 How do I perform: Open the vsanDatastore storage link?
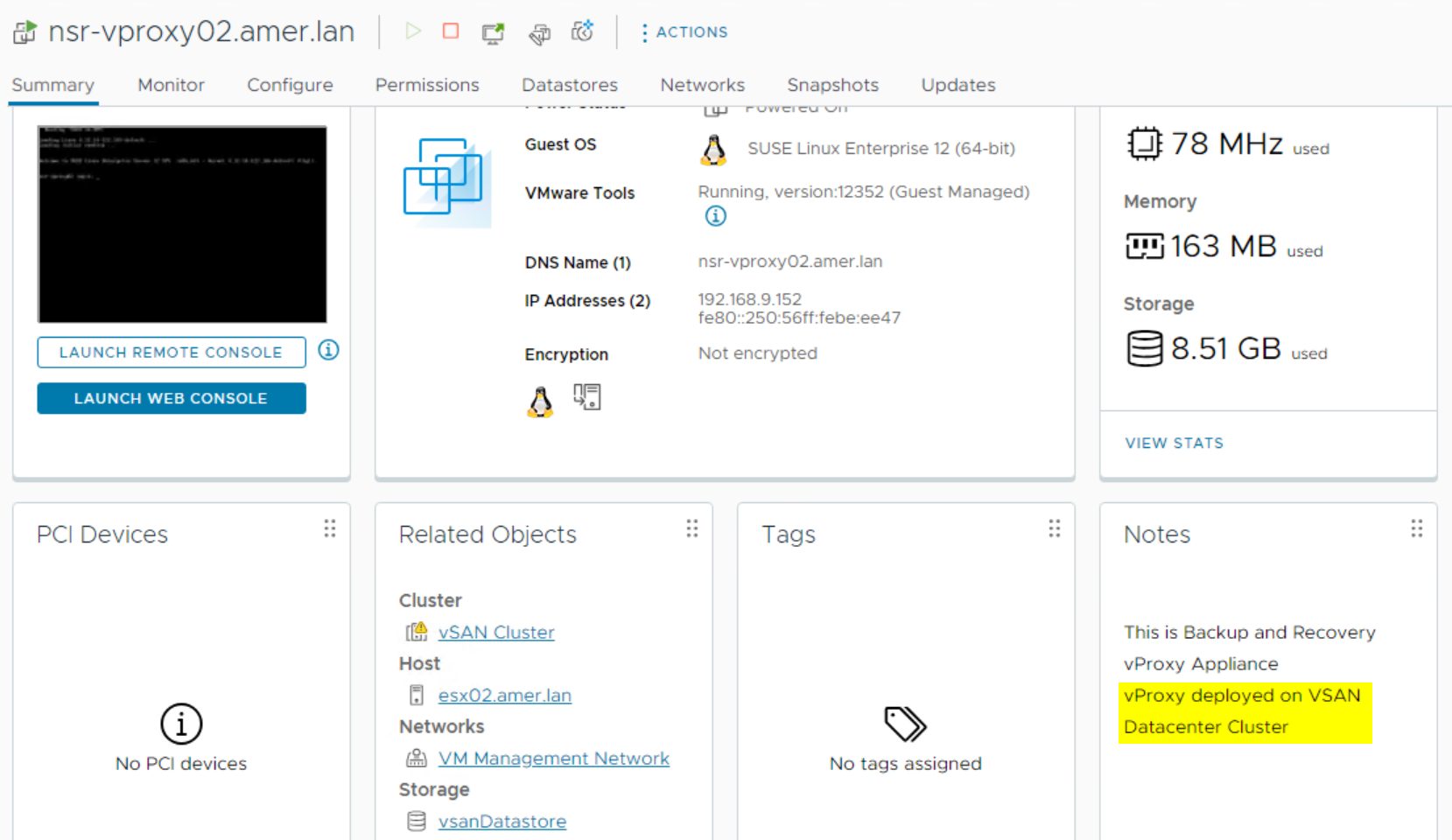click(502, 821)
